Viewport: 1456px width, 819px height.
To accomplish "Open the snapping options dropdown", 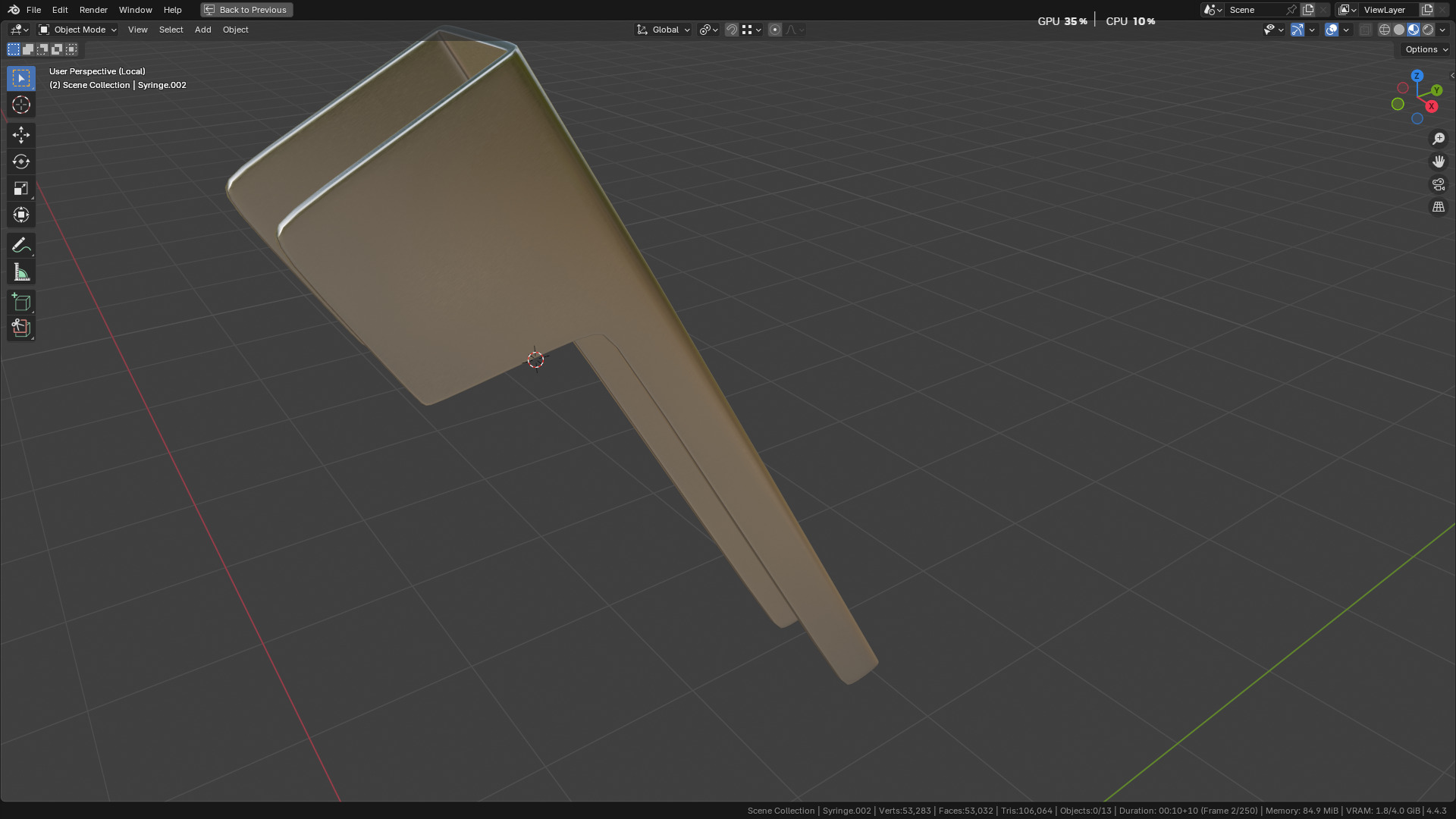I will click(752, 30).
